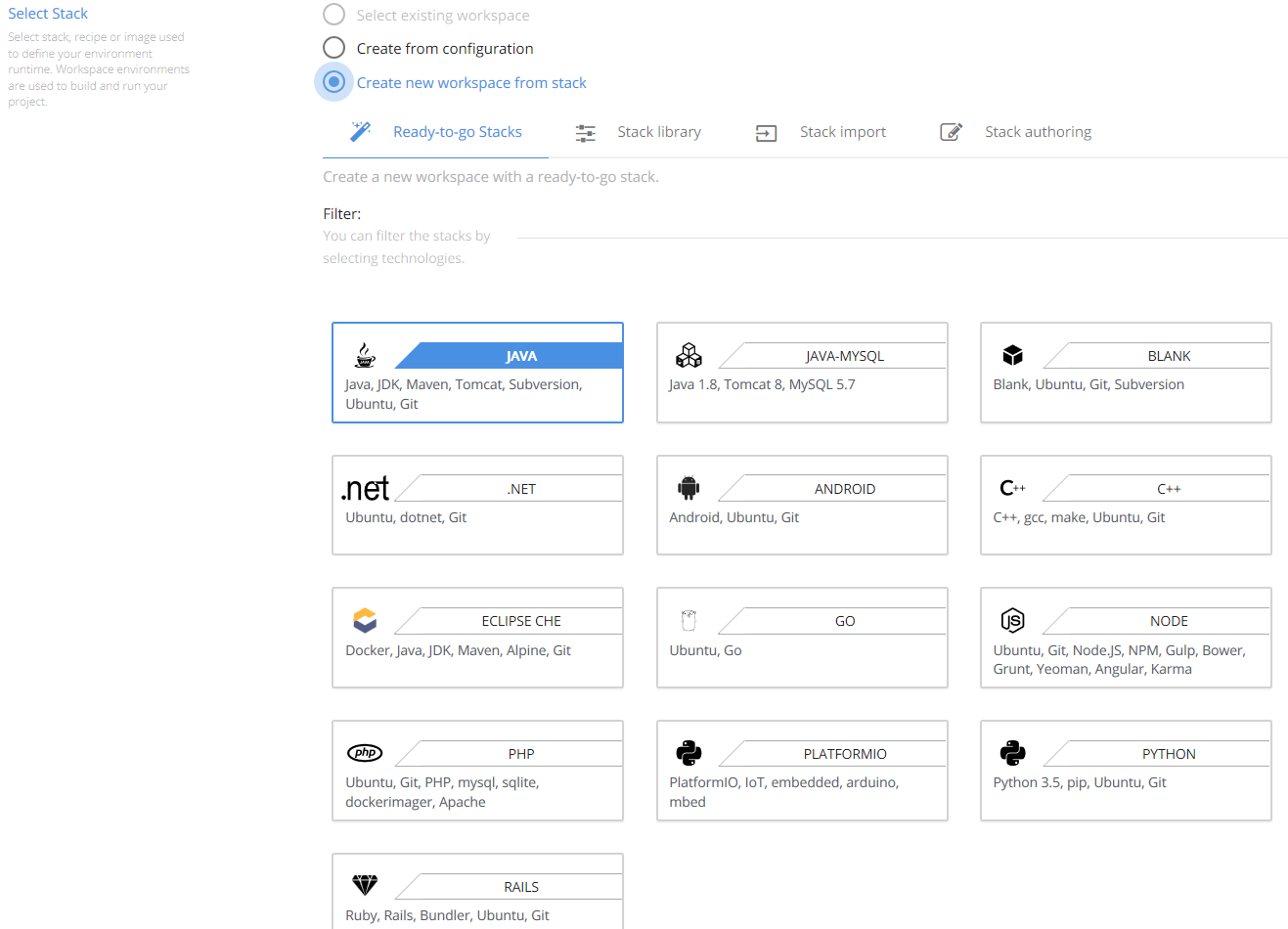Image resolution: width=1288 pixels, height=929 pixels.
Task: Click the Eclipse Che logo icon
Action: (365, 620)
